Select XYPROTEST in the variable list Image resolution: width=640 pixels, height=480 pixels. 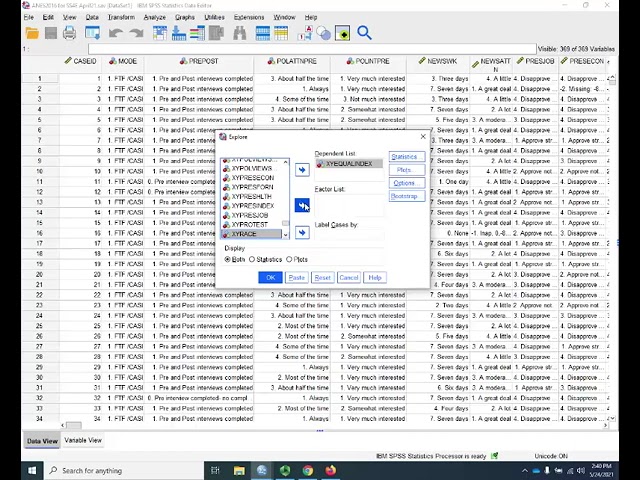point(250,224)
